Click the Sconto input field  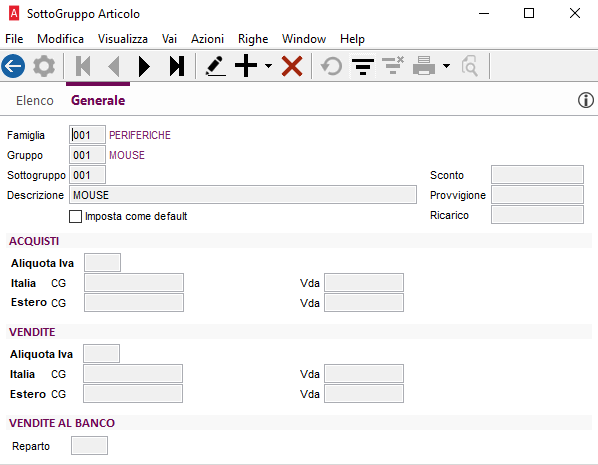[537, 175]
